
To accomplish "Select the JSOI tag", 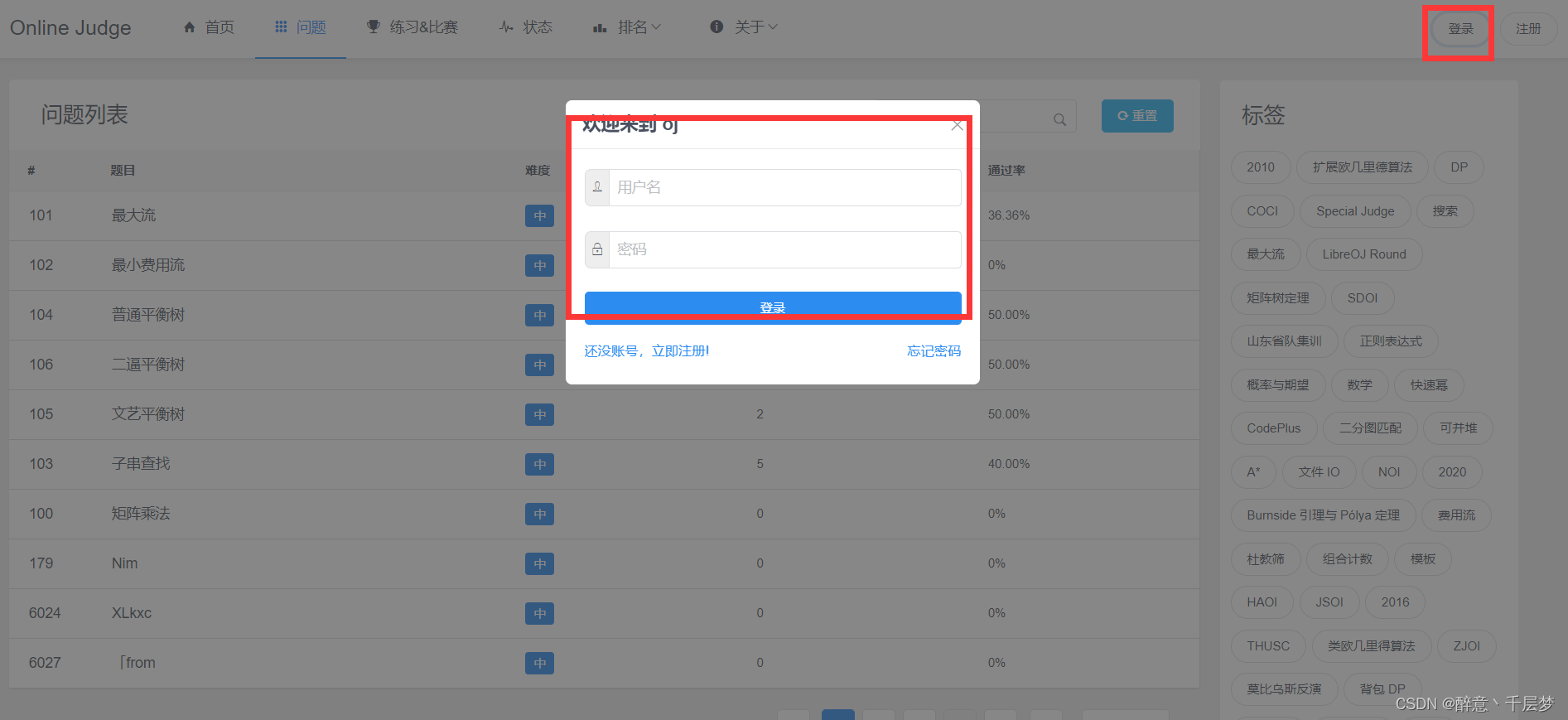I will (1329, 602).
